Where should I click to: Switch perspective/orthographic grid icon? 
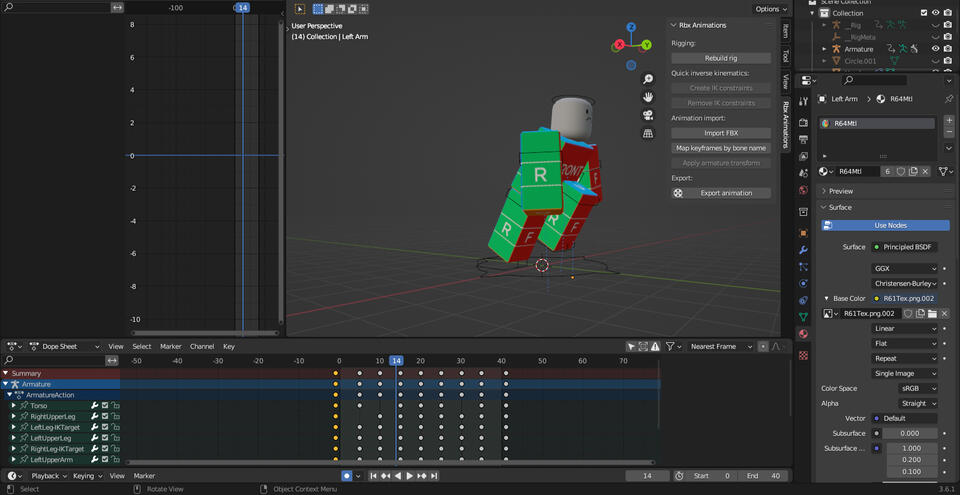pyautogui.click(x=648, y=133)
